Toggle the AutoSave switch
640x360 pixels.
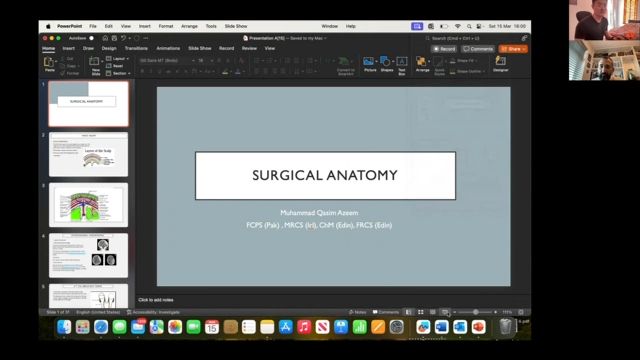click(91, 38)
